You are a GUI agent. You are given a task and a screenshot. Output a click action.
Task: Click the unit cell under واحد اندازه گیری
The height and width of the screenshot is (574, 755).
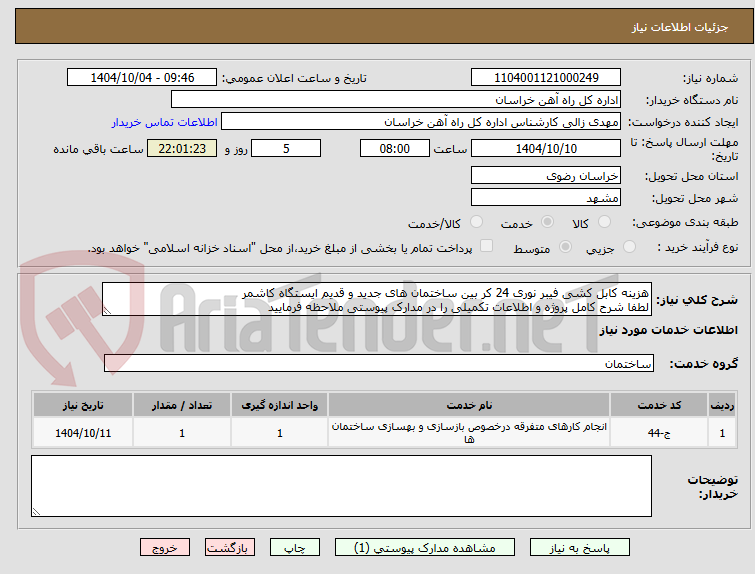click(280, 433)
